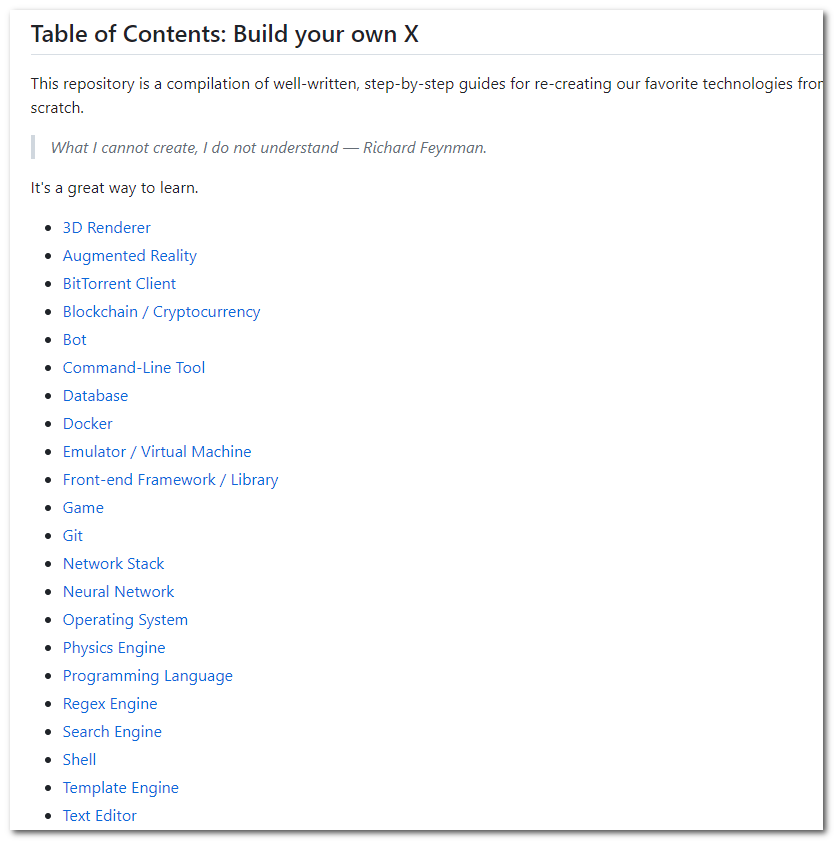
Task: Click the Game link
Action: click(83, 508)
